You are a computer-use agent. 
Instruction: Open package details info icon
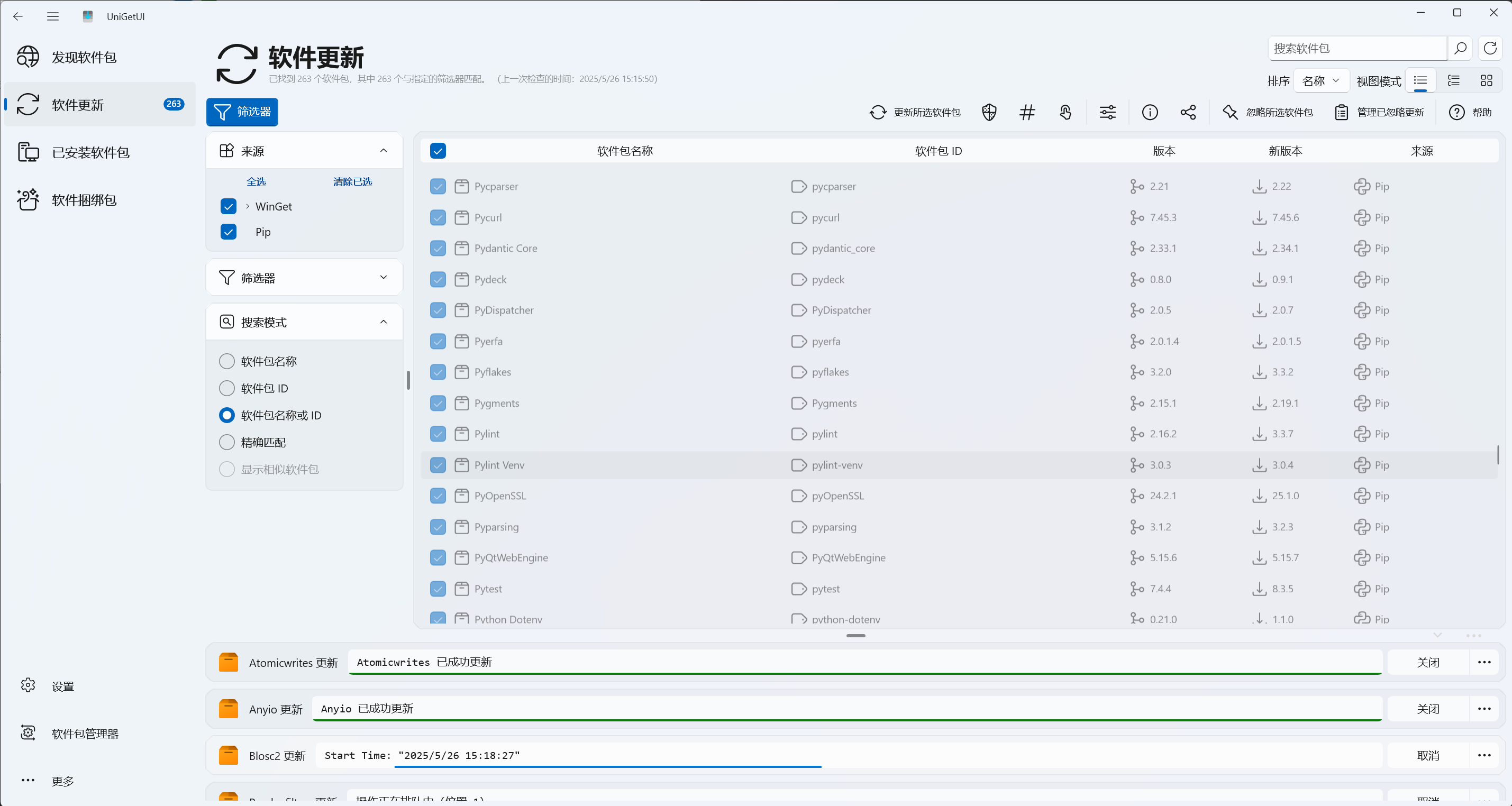[1149, 112]
